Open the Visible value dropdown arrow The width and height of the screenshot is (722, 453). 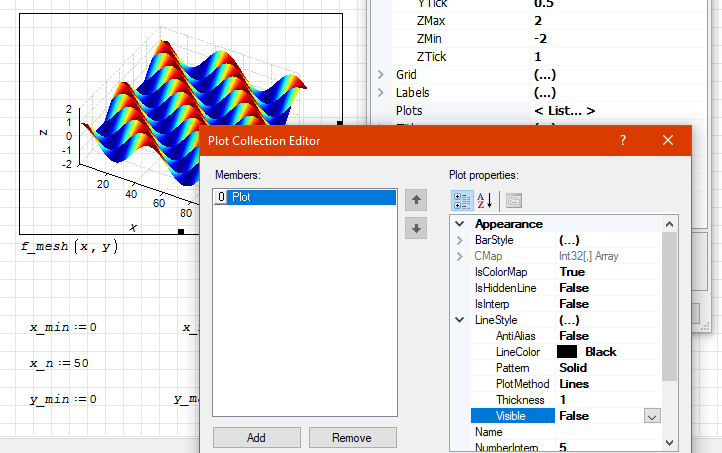(x=652, y=416)
